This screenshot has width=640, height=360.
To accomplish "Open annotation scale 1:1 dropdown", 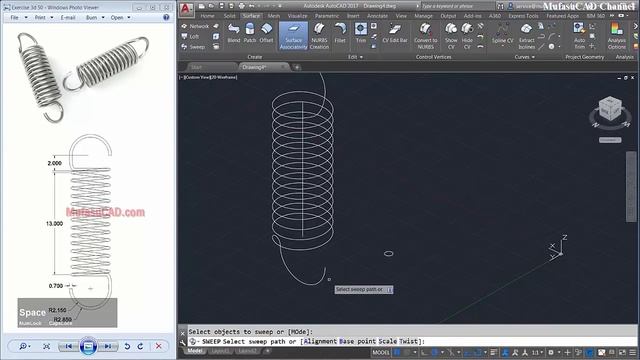I will pos(536,352).
